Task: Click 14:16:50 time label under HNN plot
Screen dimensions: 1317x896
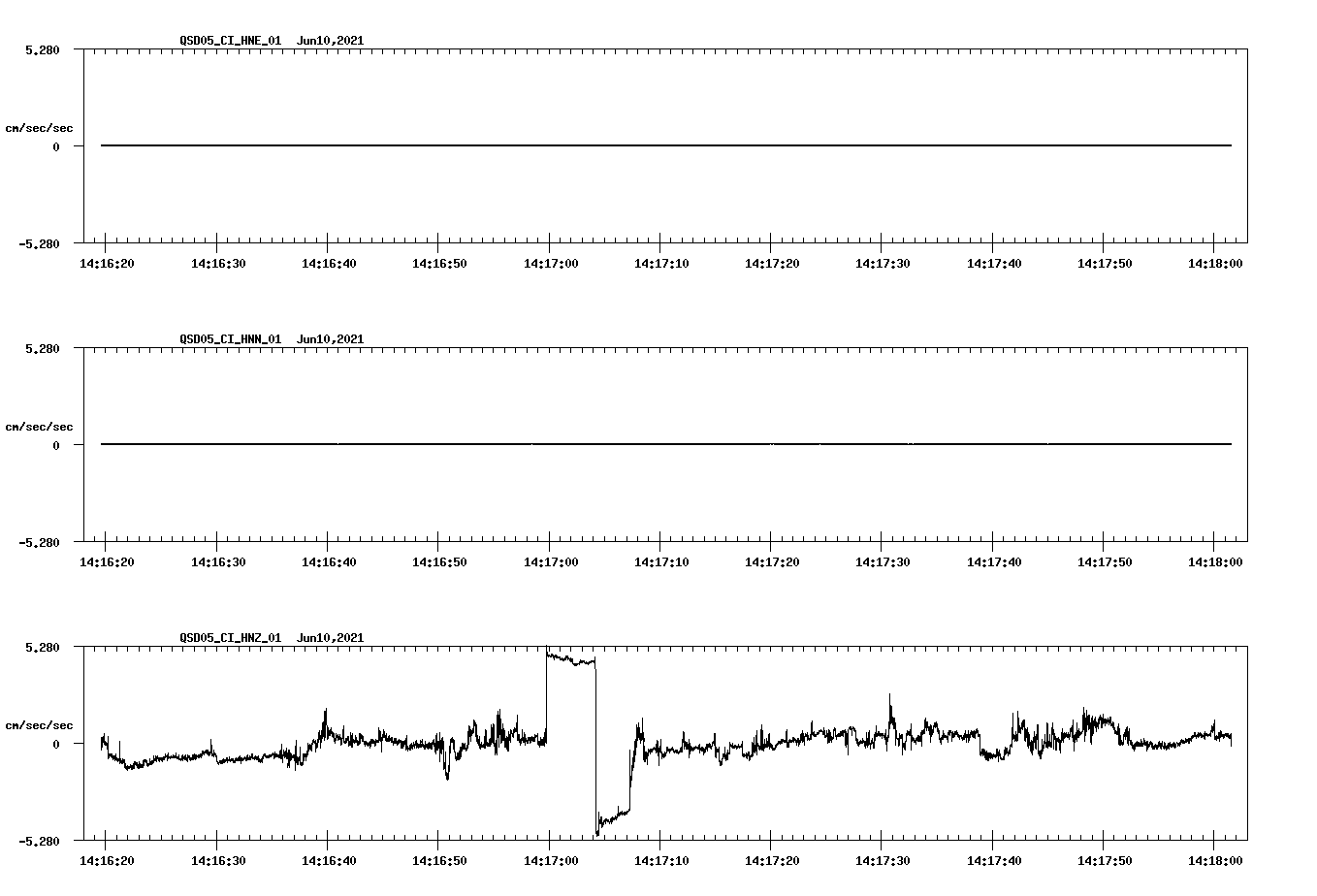Action: tap(438, 561)
